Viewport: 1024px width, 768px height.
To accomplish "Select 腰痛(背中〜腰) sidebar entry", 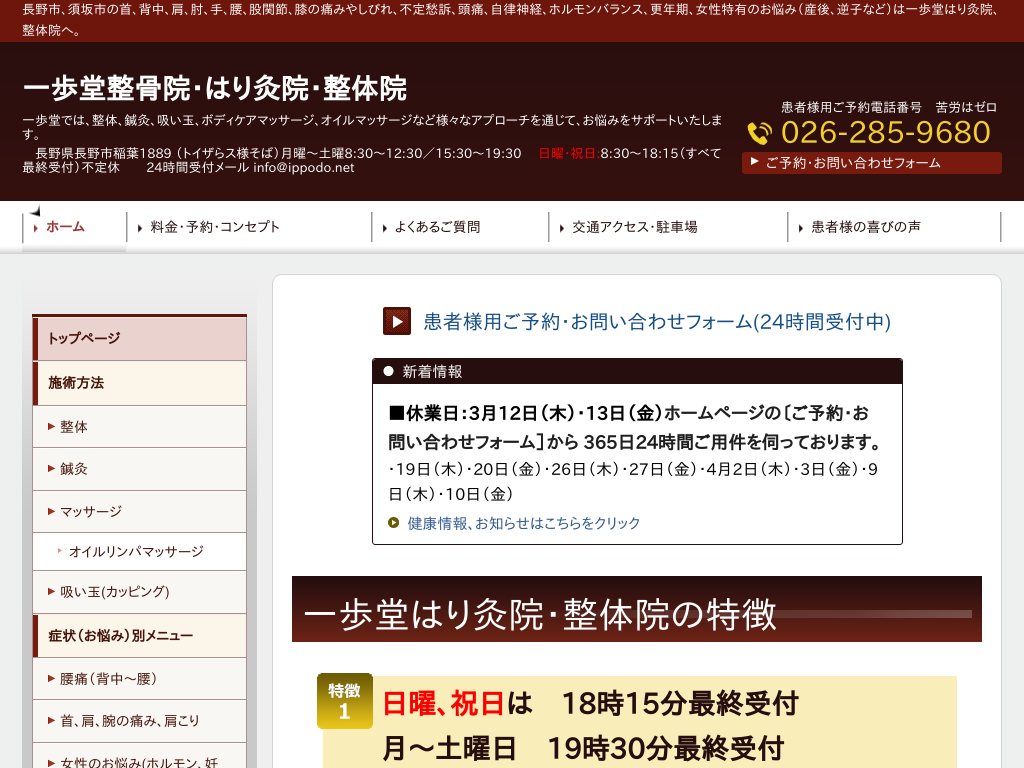I will coord(108,679).
